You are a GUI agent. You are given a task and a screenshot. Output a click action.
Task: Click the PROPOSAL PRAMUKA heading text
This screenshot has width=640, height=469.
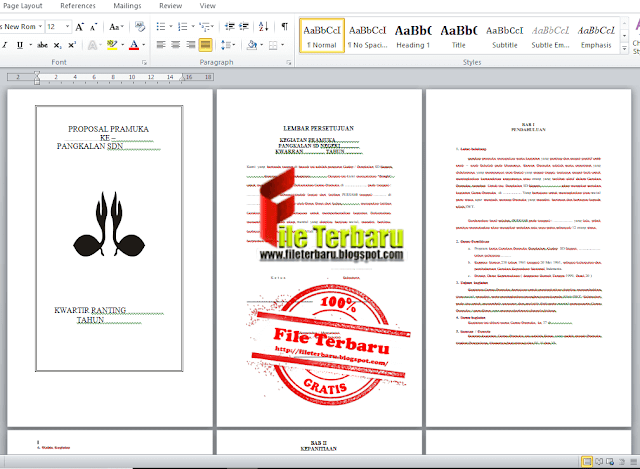pyautogui.click(x=108, y=129)
